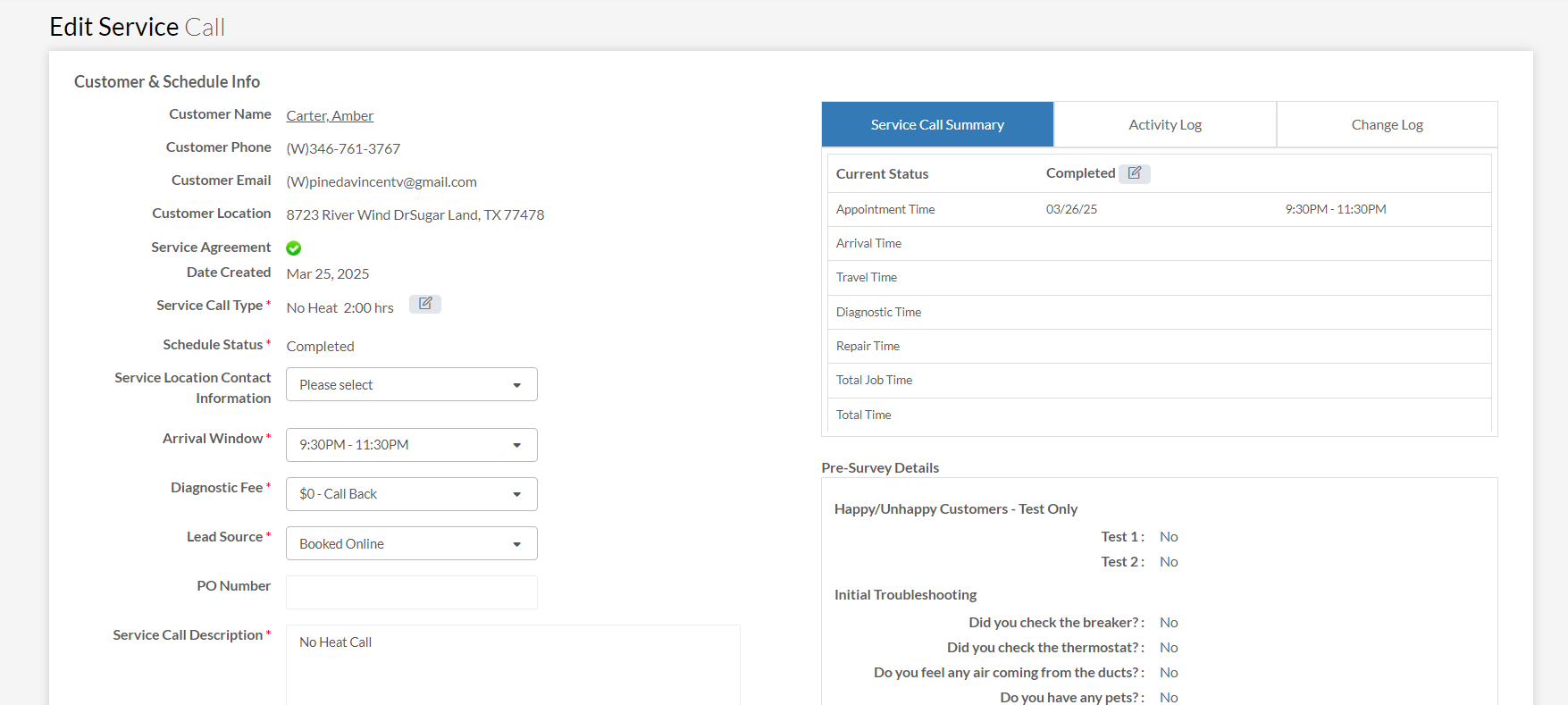Focus the PO Number field
1568x705 pixels.
click(411, 592)
